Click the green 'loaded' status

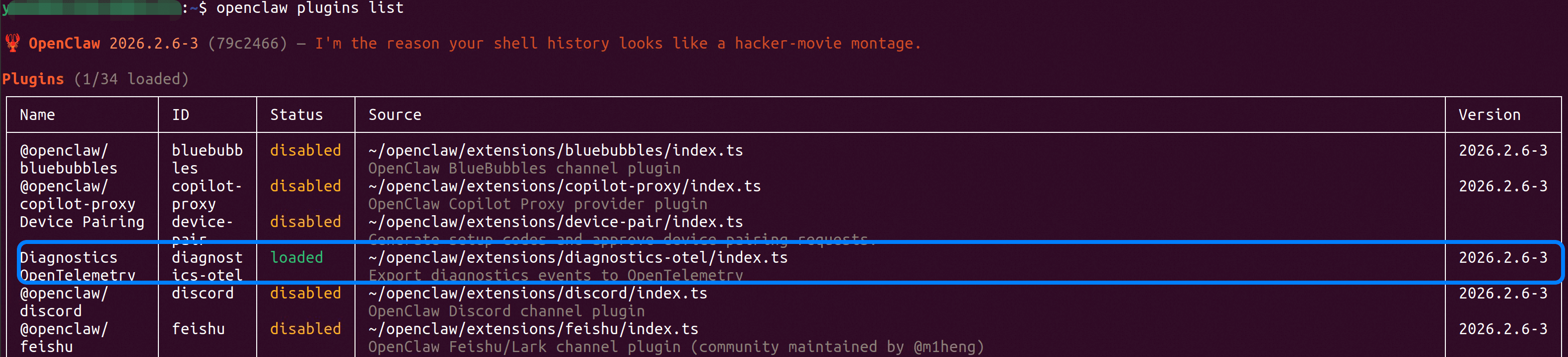pos(296,258)
